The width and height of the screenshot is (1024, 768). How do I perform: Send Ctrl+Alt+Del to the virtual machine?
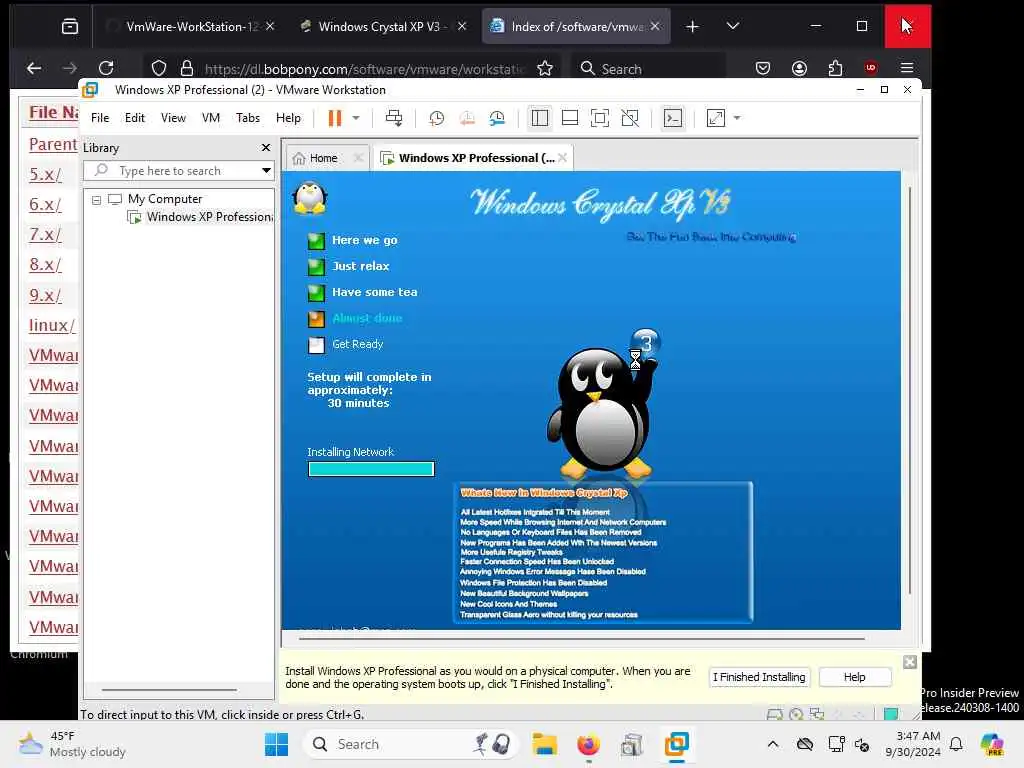pyautogui.click(x=394, y=118)
